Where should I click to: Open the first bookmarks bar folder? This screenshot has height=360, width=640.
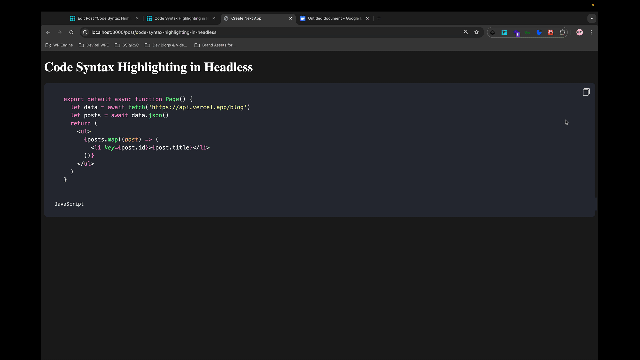click(59, 45)
